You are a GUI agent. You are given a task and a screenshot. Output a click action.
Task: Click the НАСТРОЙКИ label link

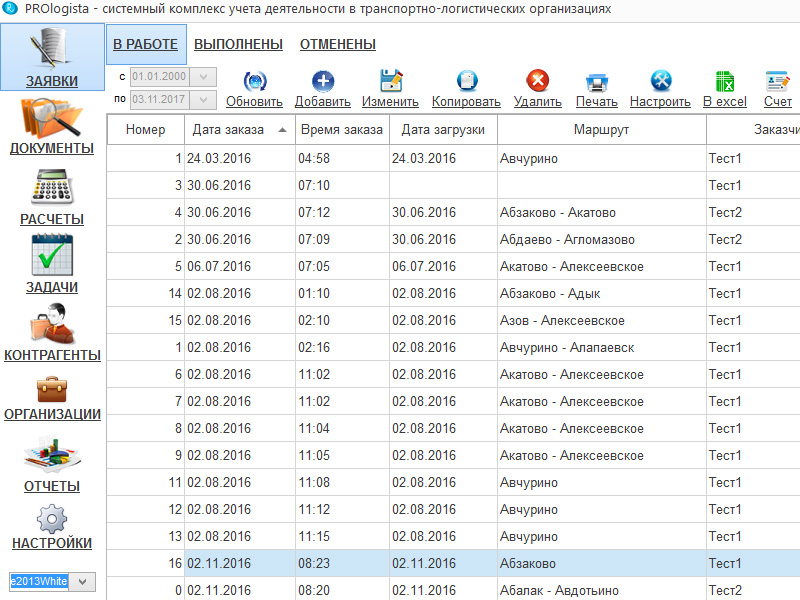pos(52,543)
